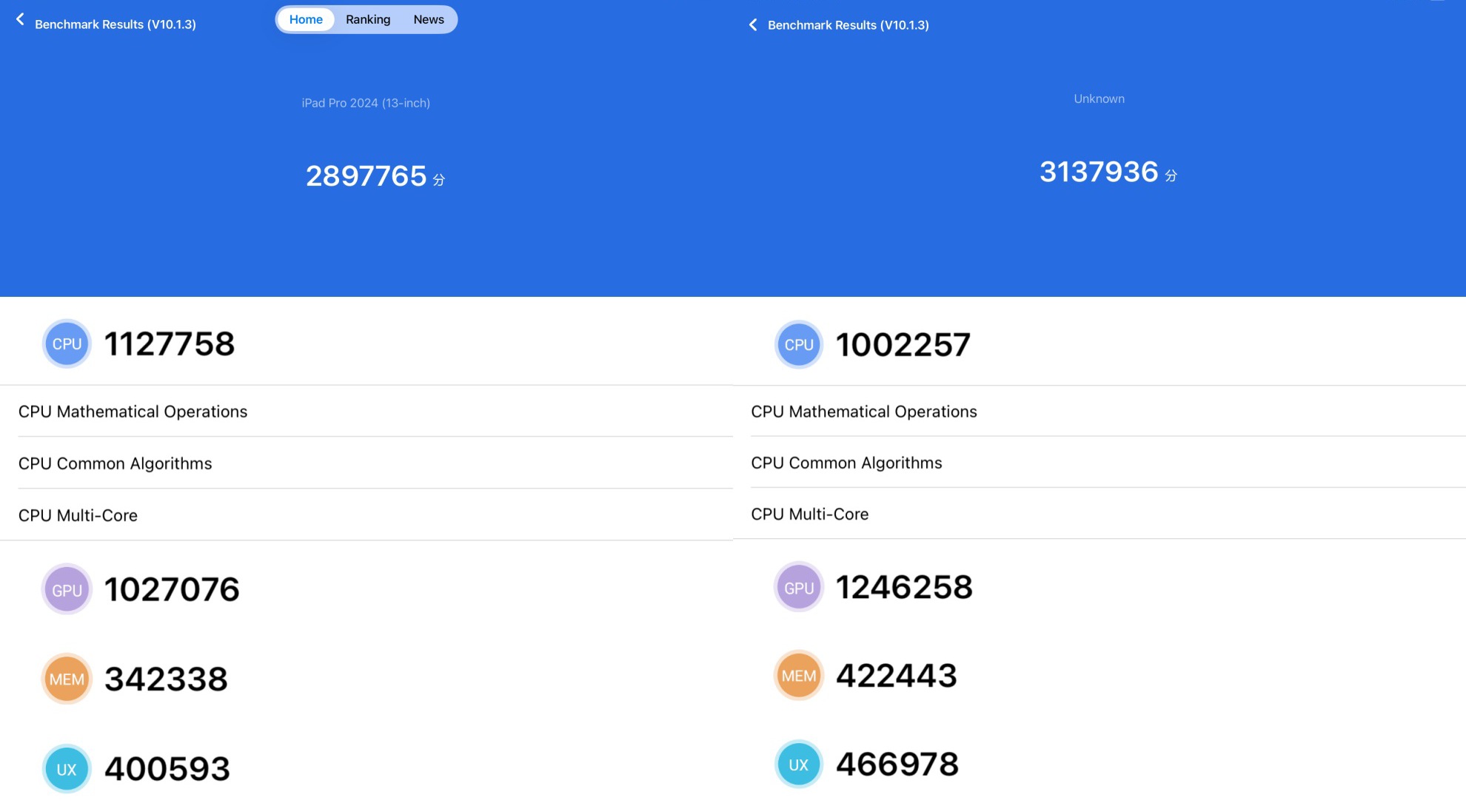Click the left teal UX badge icon

67,769
